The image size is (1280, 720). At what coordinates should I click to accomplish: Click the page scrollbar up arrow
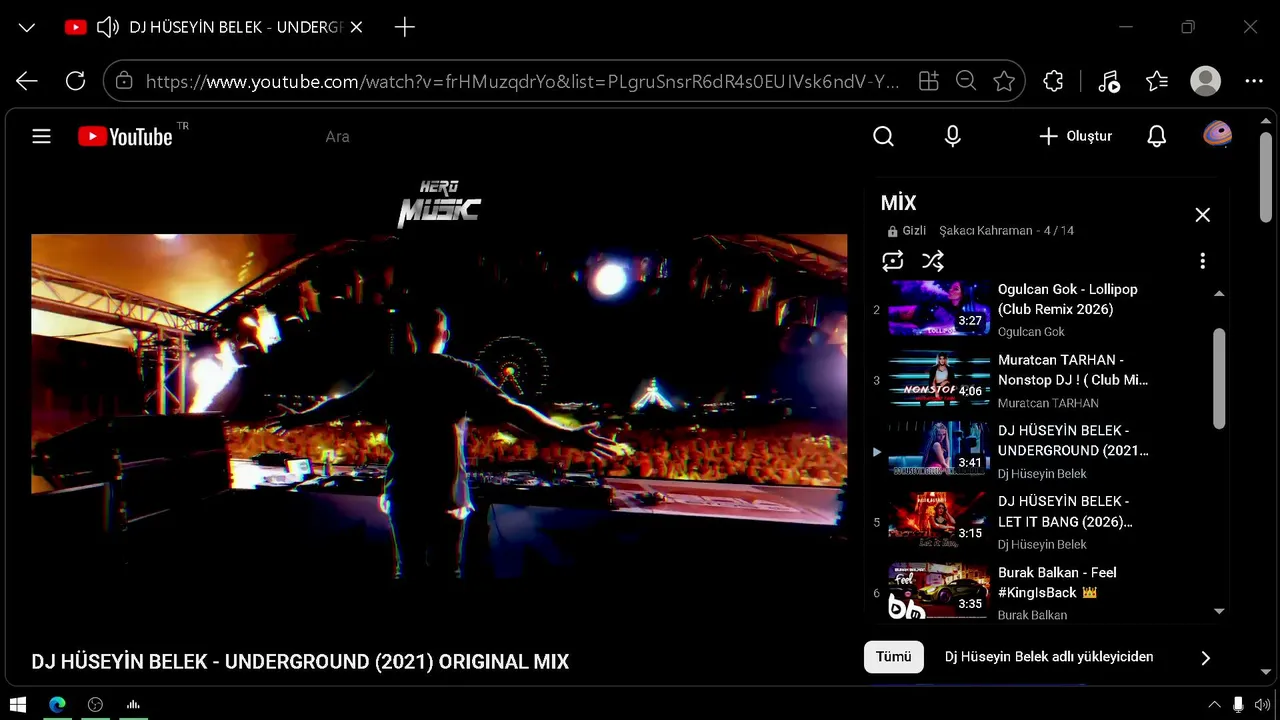click(1266, 120)
